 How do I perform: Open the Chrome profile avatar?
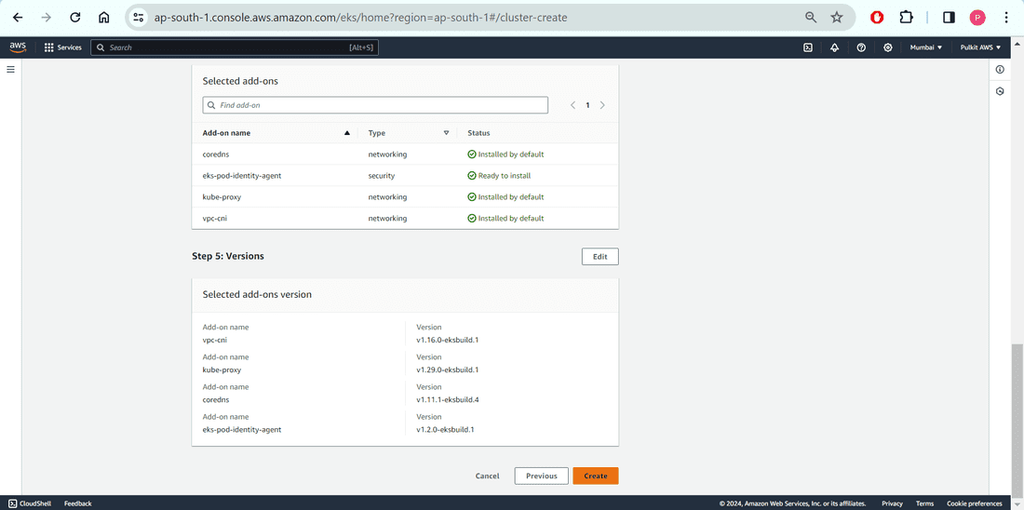[x=978, y=18]
